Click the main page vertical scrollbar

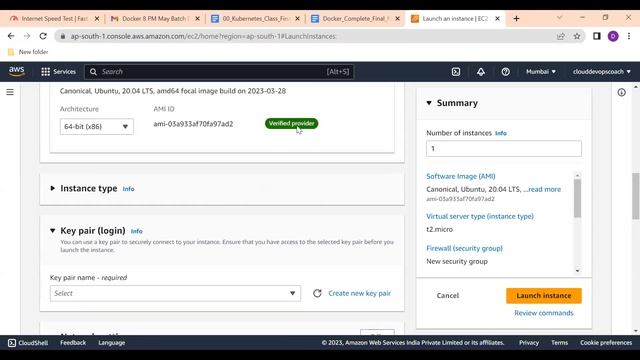[x=636, y=196]
